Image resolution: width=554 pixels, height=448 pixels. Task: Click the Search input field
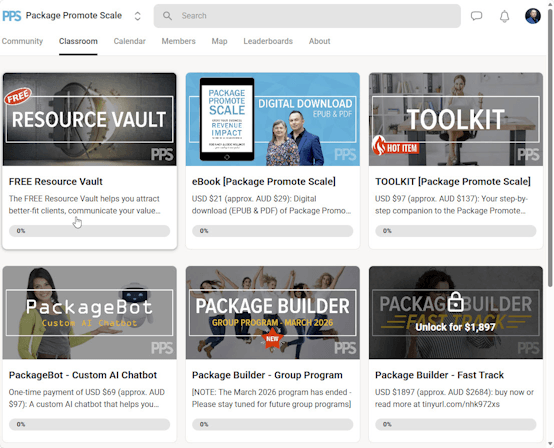[307, 16]
